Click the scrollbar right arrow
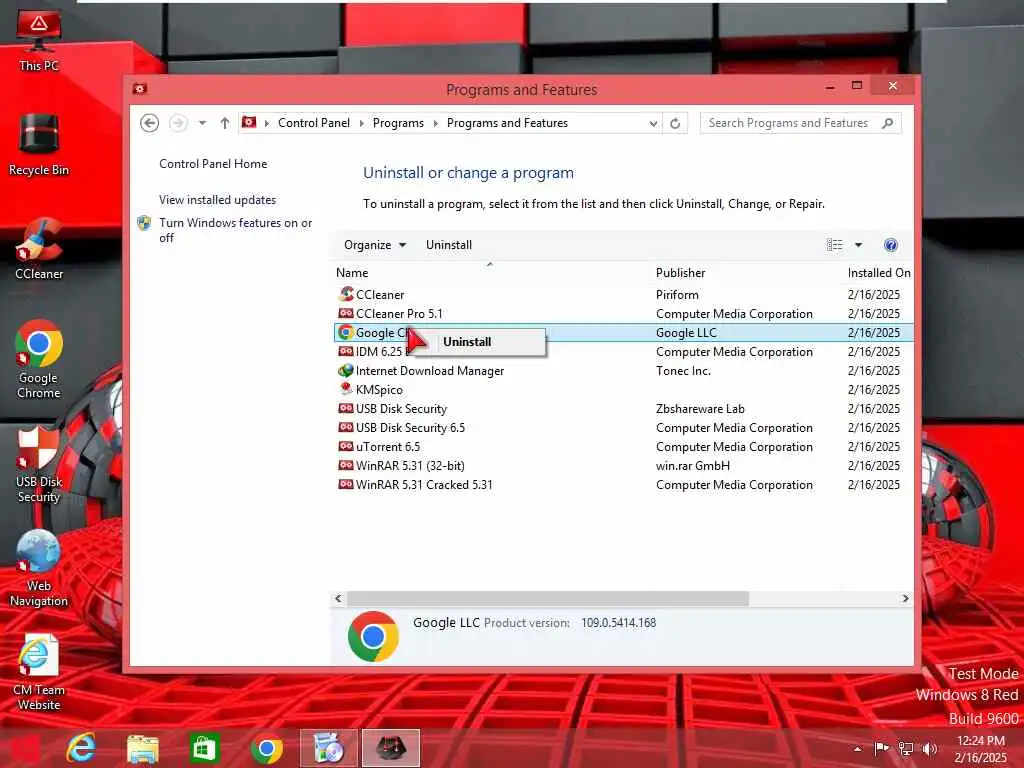This screenshot has width=1024, height=768. coord(905,598)
